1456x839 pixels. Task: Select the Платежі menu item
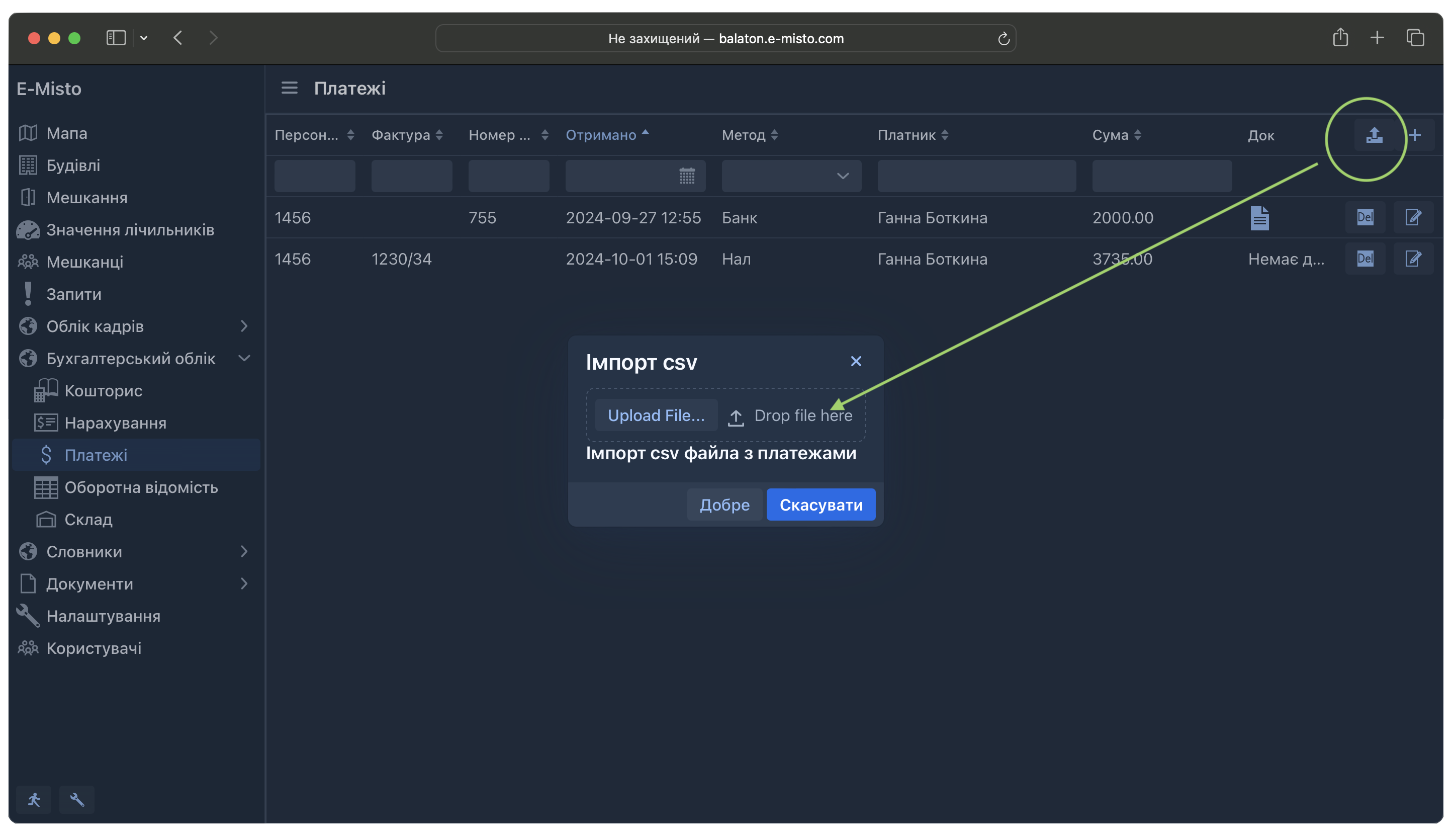pos(96,455)
